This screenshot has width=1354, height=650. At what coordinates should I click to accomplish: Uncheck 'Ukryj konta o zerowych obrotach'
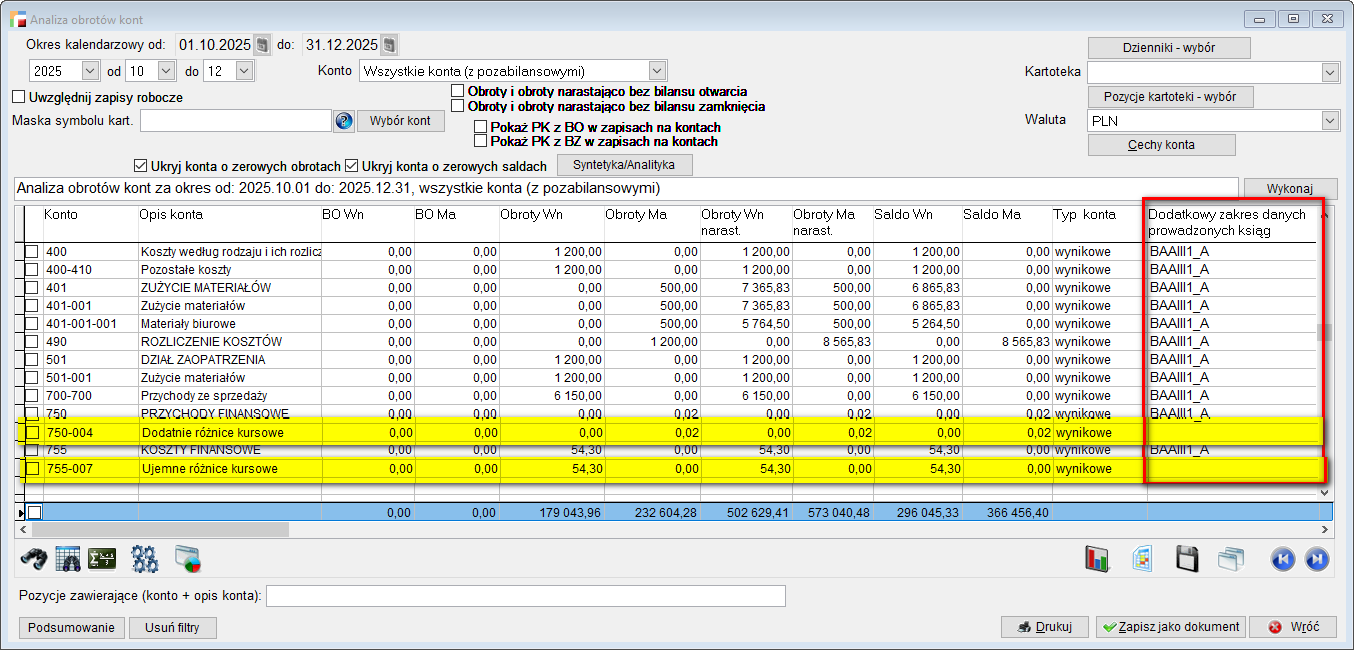pos(140,166)
